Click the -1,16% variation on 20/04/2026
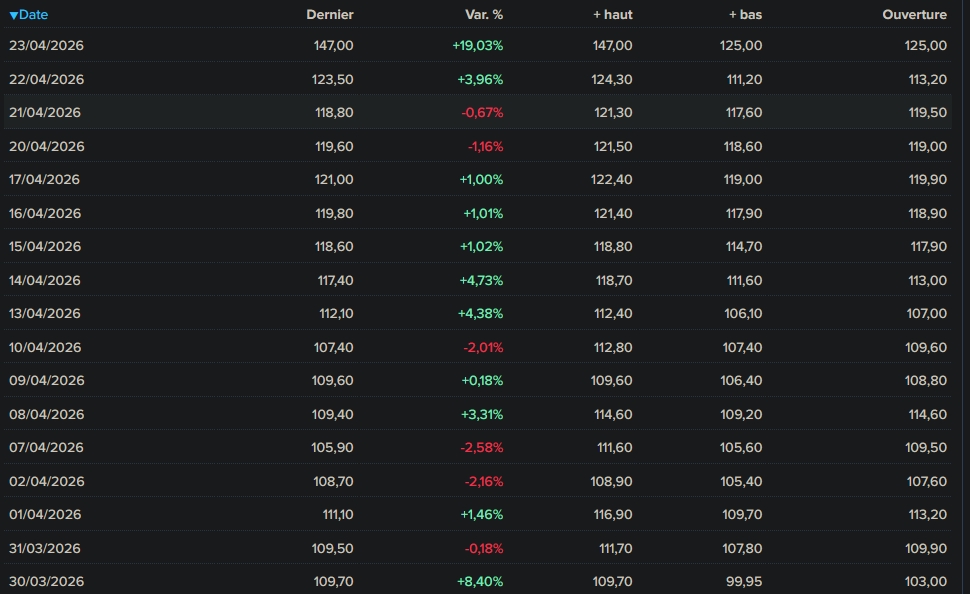Viewport: 970px width, 594px height. point(485,146)
